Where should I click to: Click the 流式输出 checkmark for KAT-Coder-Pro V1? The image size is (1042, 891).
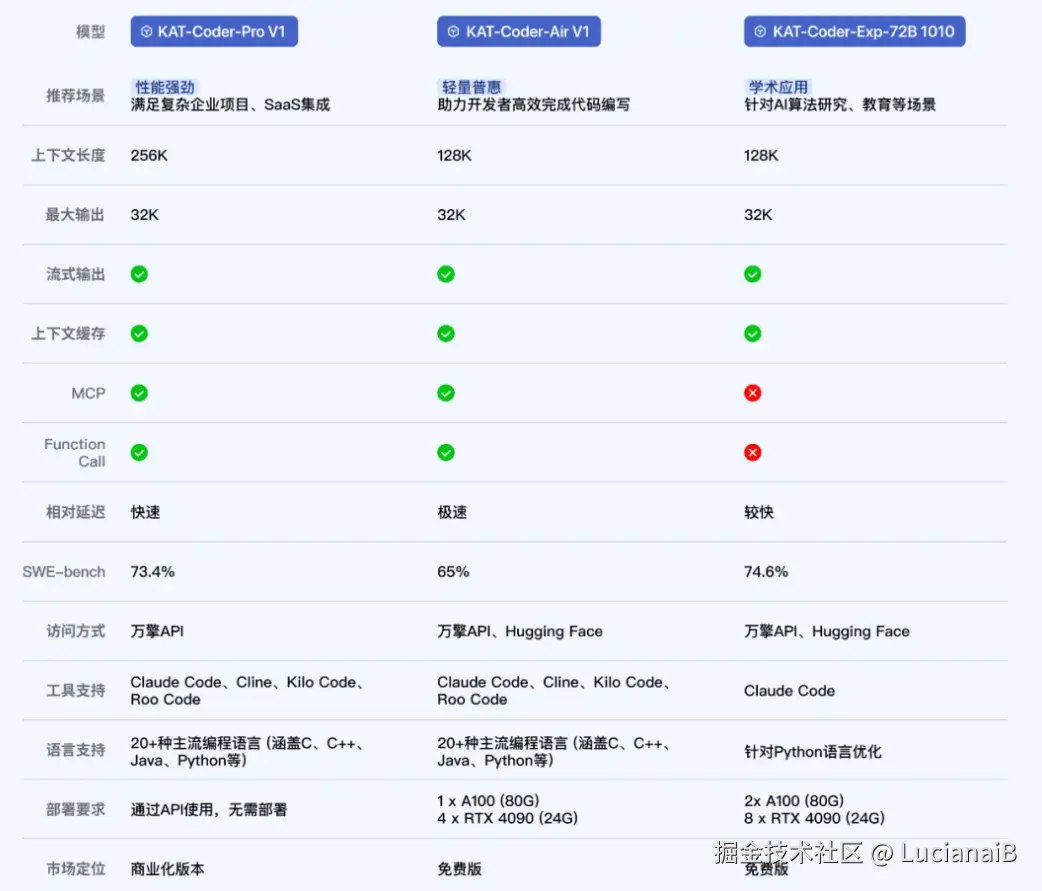(139, 274)
